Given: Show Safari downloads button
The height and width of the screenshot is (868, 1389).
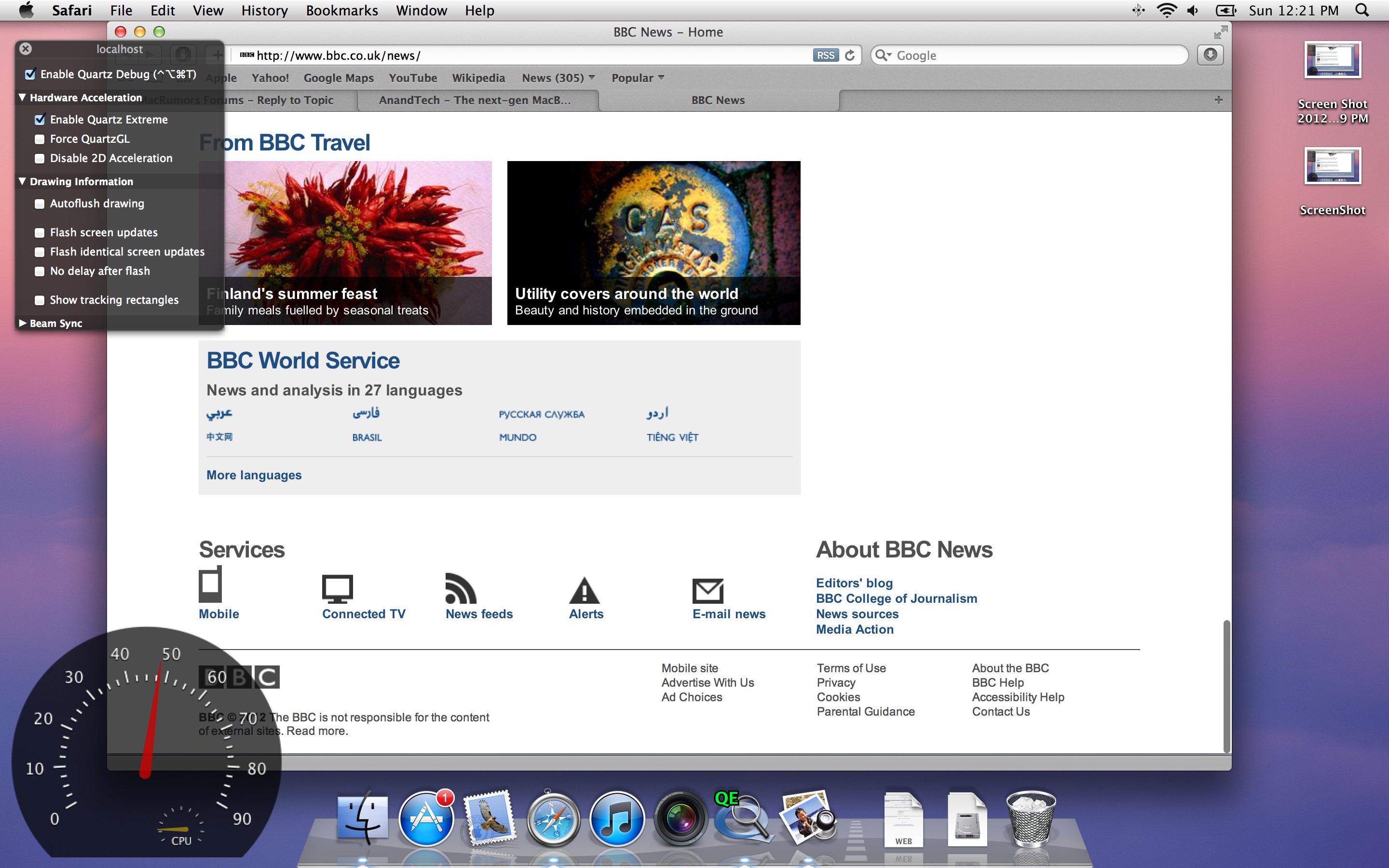Looking at the screenshot, I should pyautogui.click(x=1210, y=55).
